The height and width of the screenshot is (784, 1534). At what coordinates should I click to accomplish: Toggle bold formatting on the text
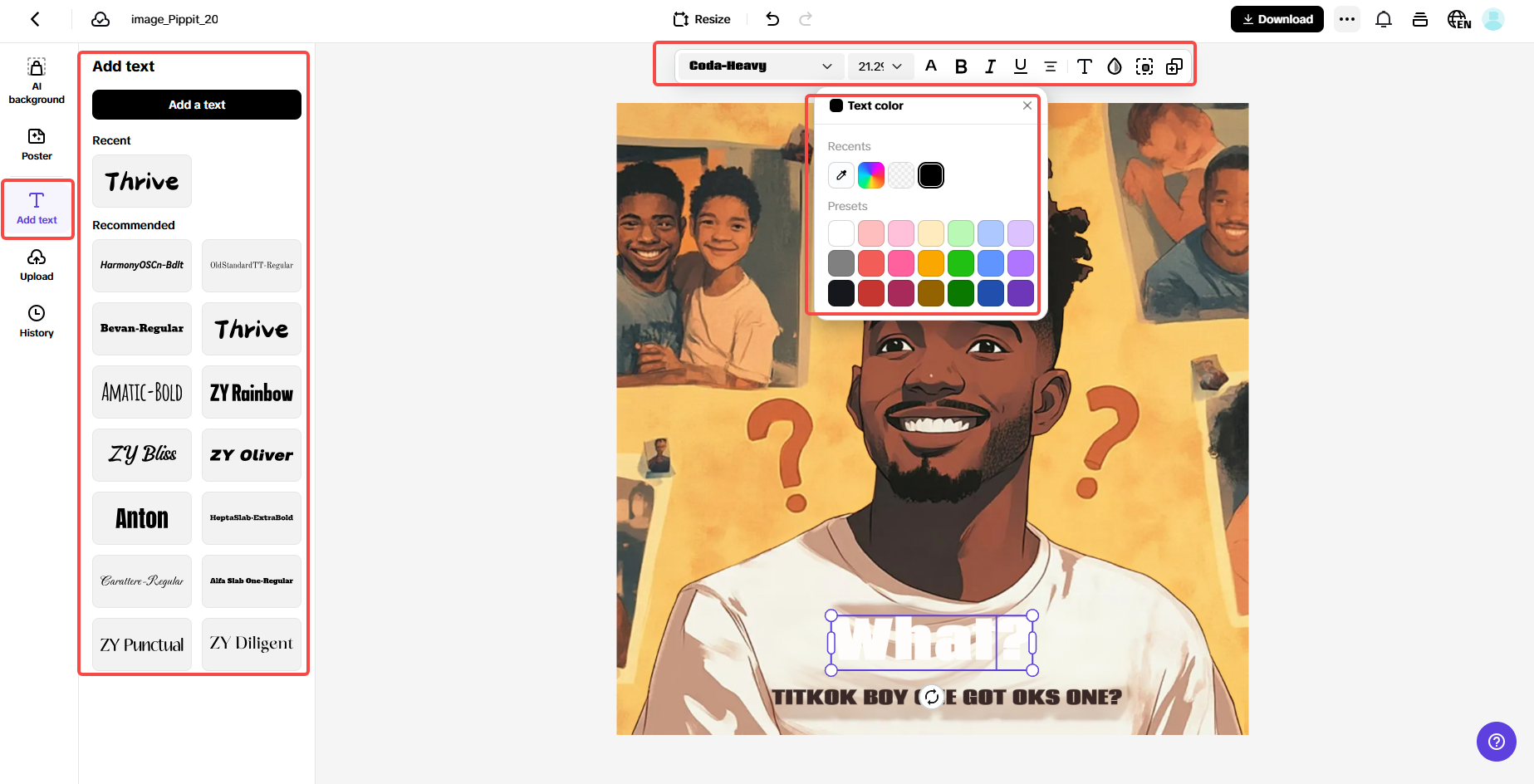(961, 66)
